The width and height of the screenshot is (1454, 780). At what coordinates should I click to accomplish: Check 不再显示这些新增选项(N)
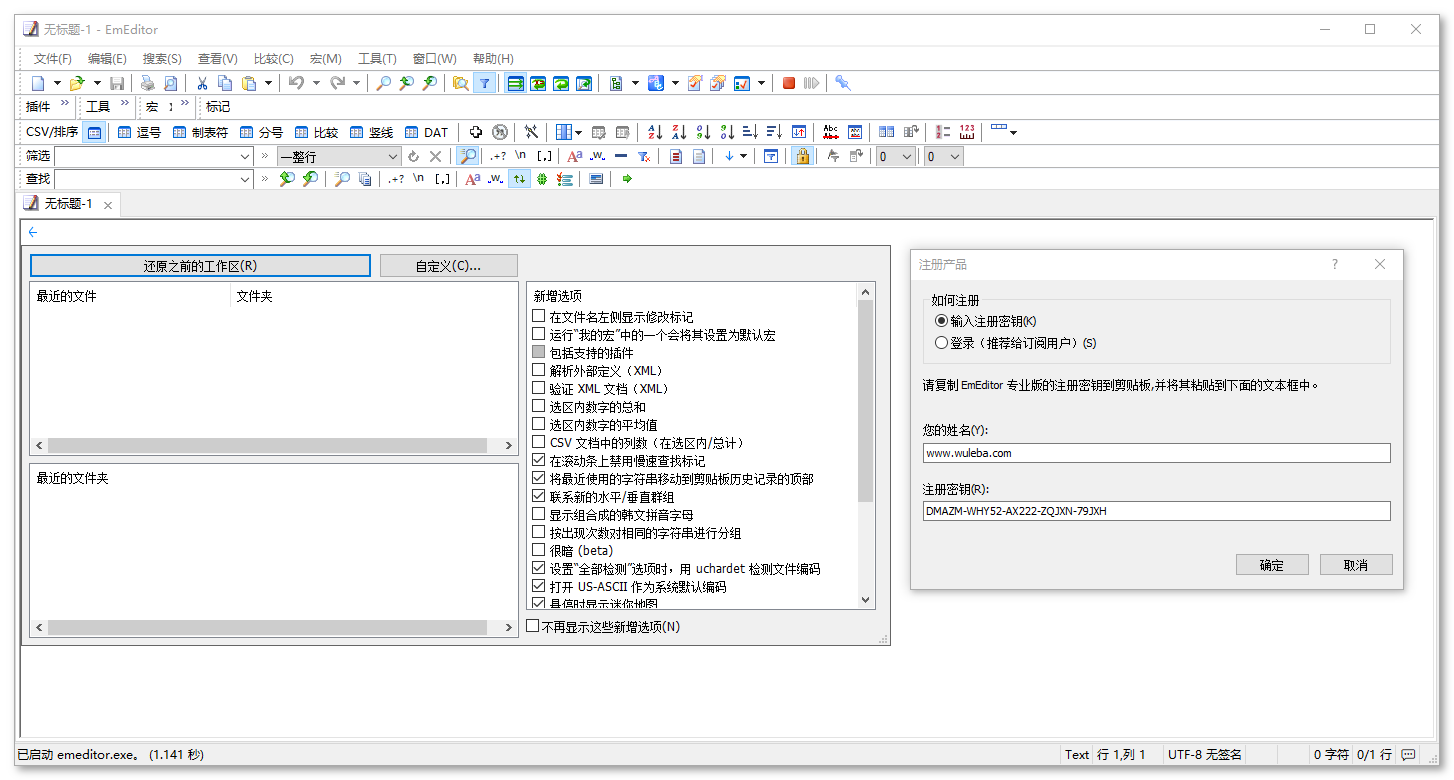(x=533, y=626)
